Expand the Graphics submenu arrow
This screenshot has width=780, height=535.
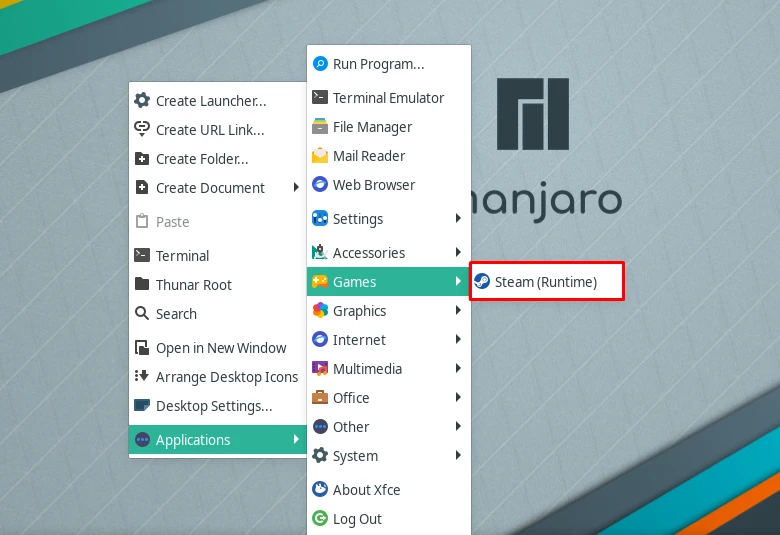(x=458, y=310)
